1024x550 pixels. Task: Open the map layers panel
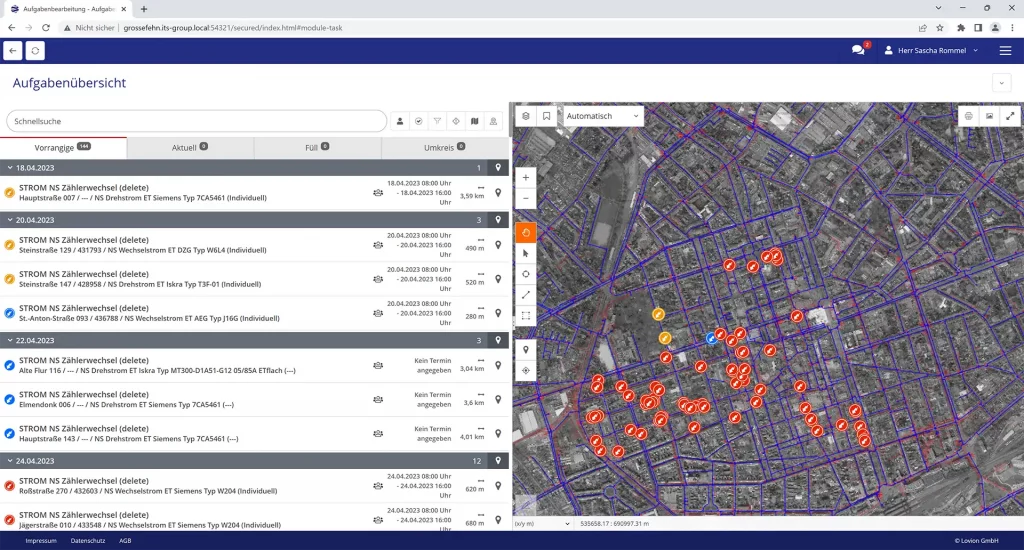click(526, 116)
